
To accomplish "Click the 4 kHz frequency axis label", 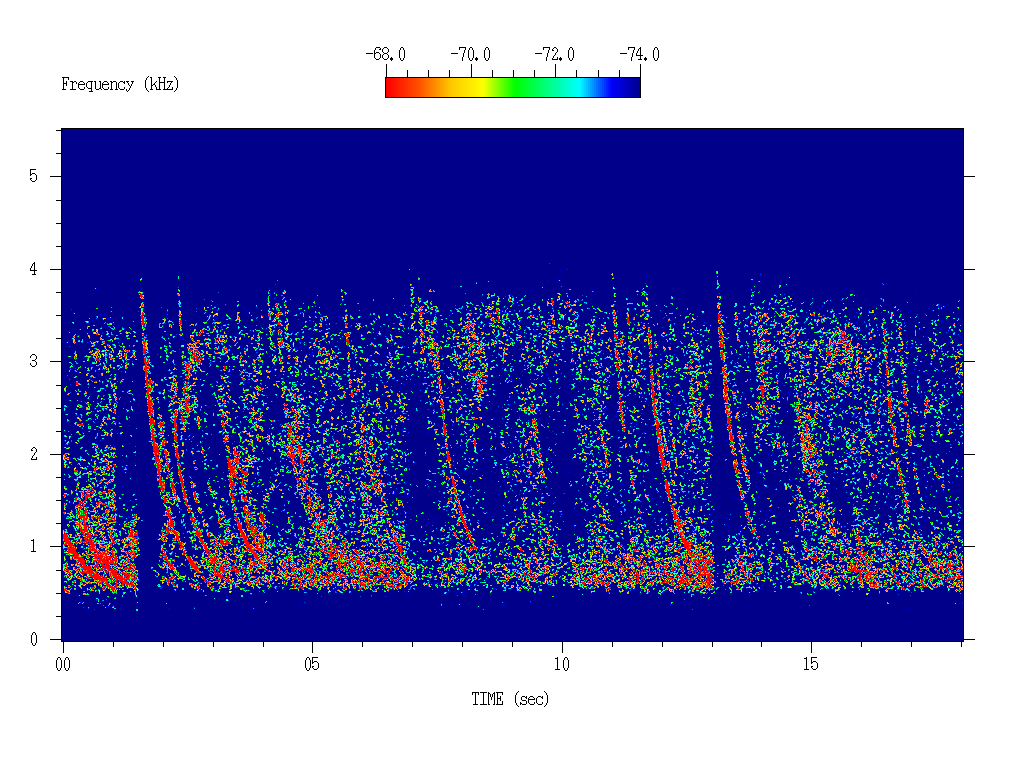I will pyautogui.click(x=34, y=270).
